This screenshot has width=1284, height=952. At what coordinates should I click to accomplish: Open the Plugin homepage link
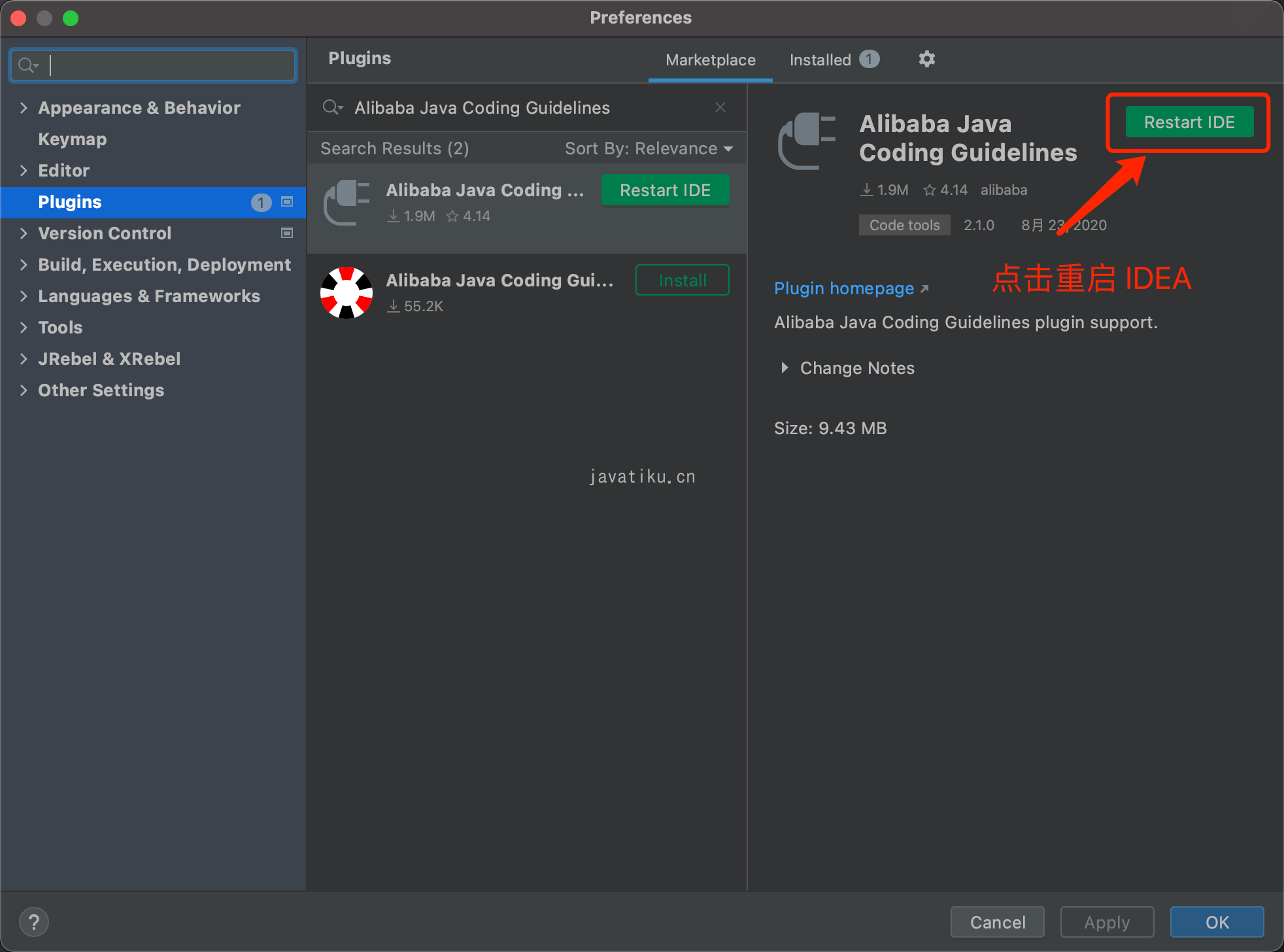coord(844,288)
